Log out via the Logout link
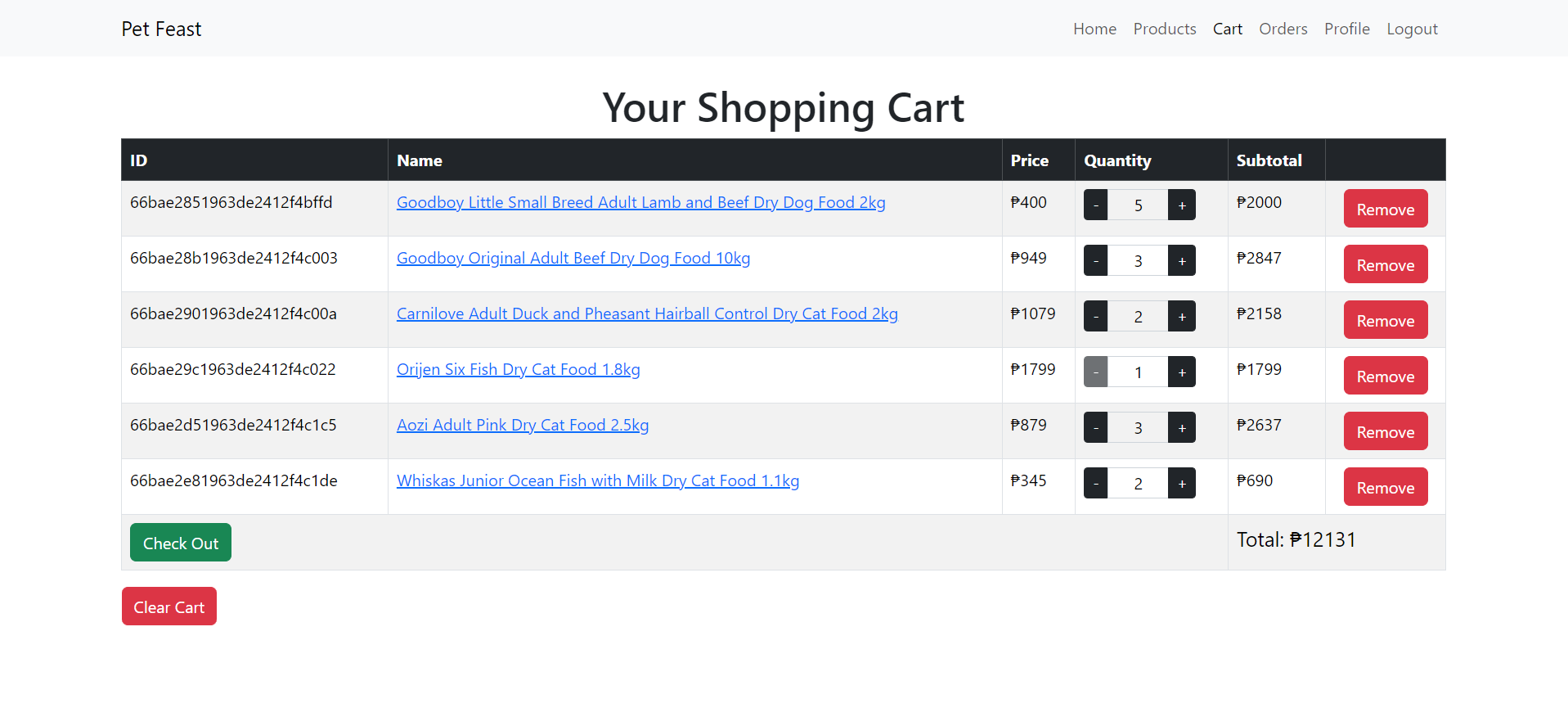Screen dimensions: 1568x726 point(1412,29)
